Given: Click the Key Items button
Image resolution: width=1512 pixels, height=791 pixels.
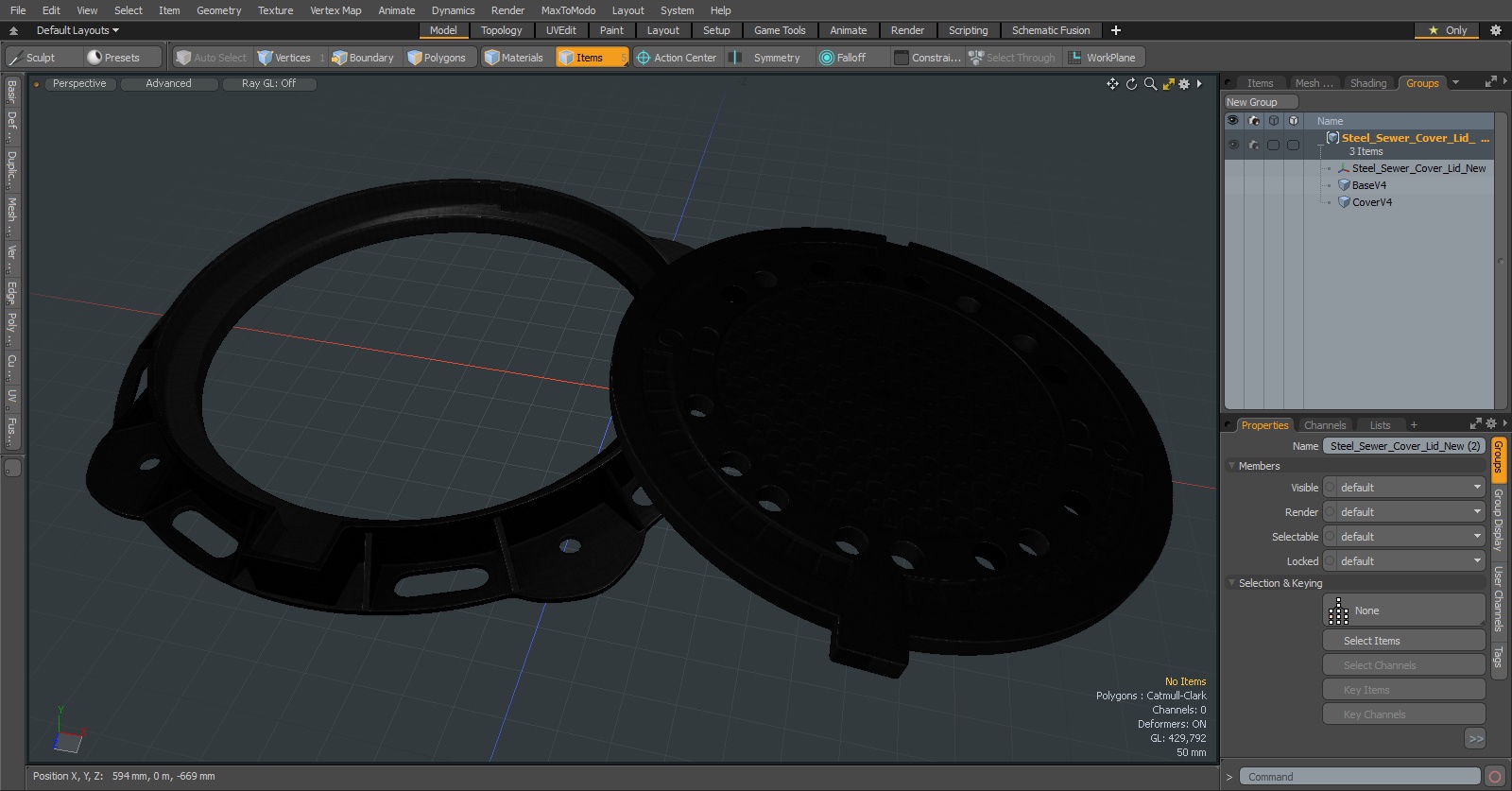Looking at the screenshot, I should [1403, 690].
